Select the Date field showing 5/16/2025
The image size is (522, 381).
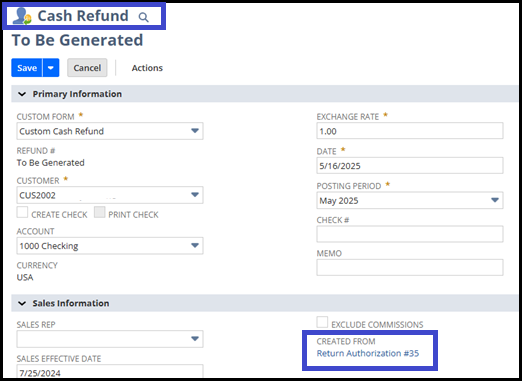tap(410, 166)
